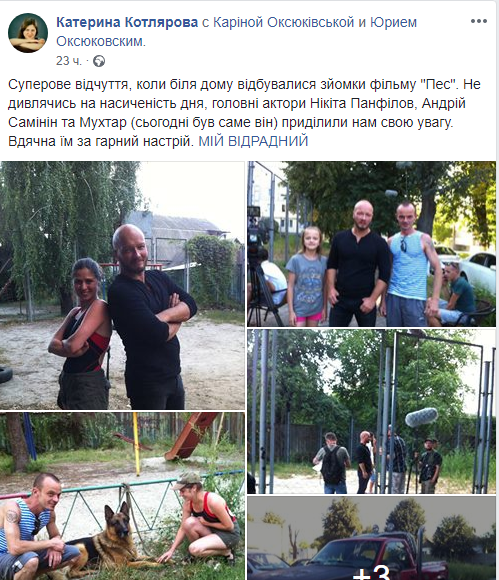
Task: Open Катерина Котлярова's profile picture
Action: [28, 33]
